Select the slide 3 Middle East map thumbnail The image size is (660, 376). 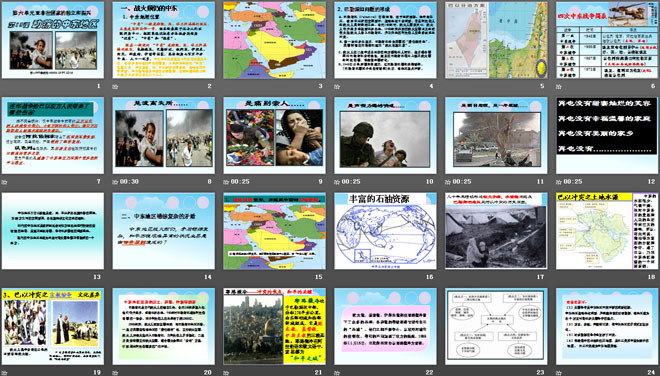[x=274, y=40]
